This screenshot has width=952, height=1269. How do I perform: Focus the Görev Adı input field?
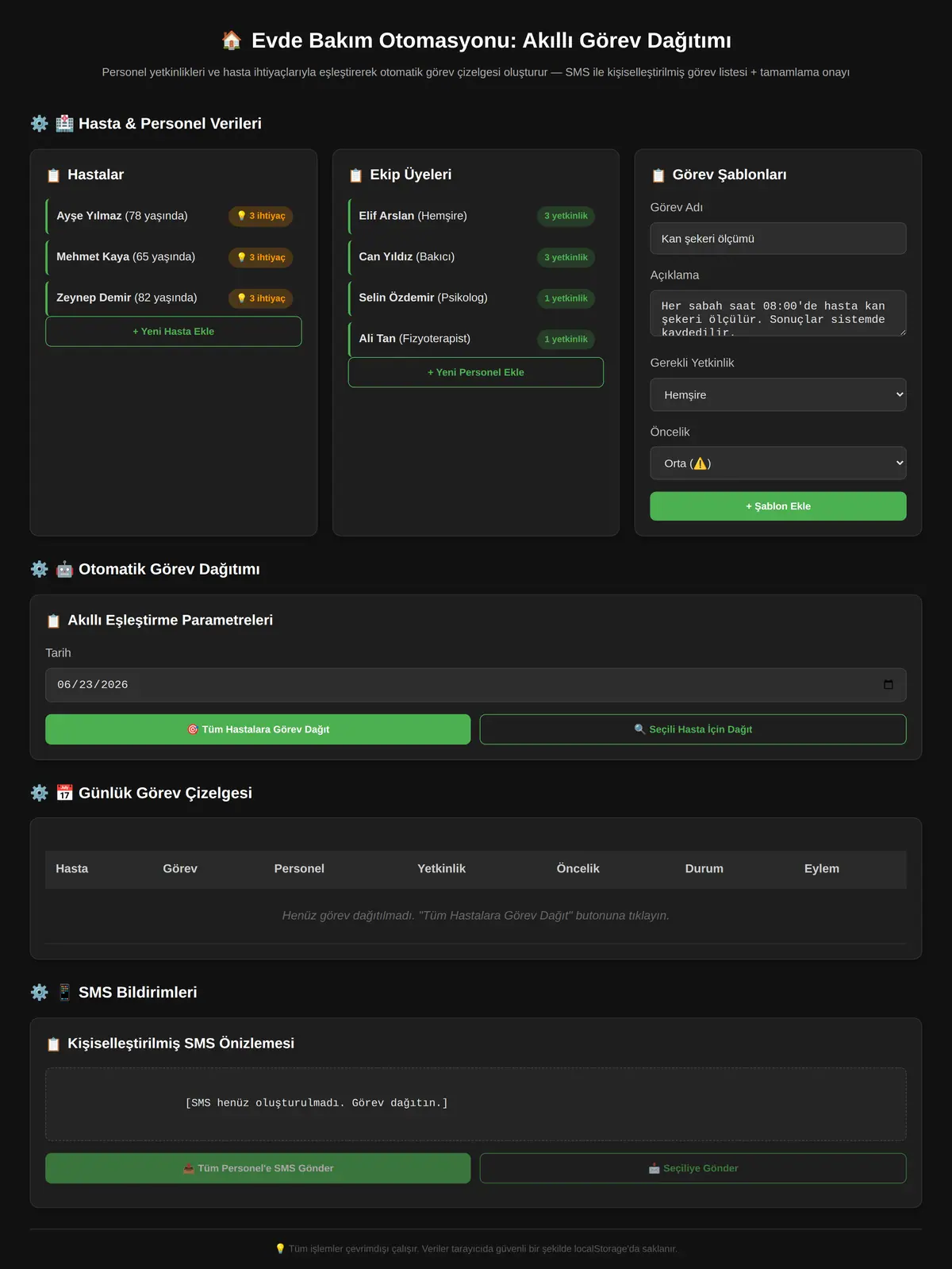click(x=778, y=239)
